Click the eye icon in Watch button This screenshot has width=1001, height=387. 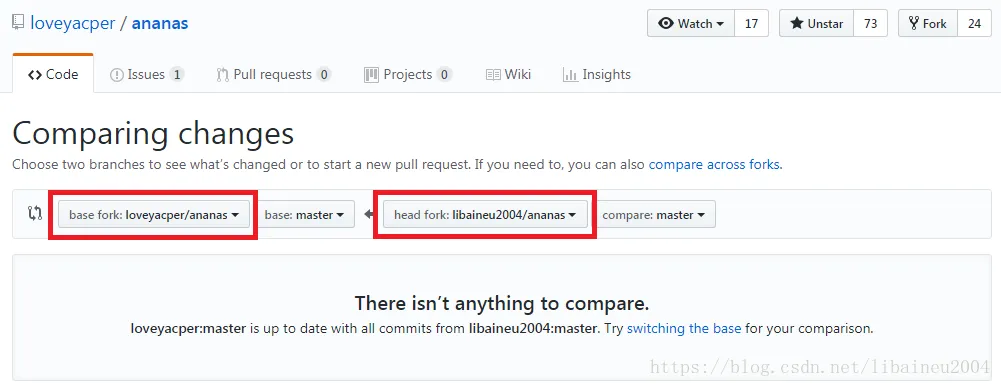666,24
